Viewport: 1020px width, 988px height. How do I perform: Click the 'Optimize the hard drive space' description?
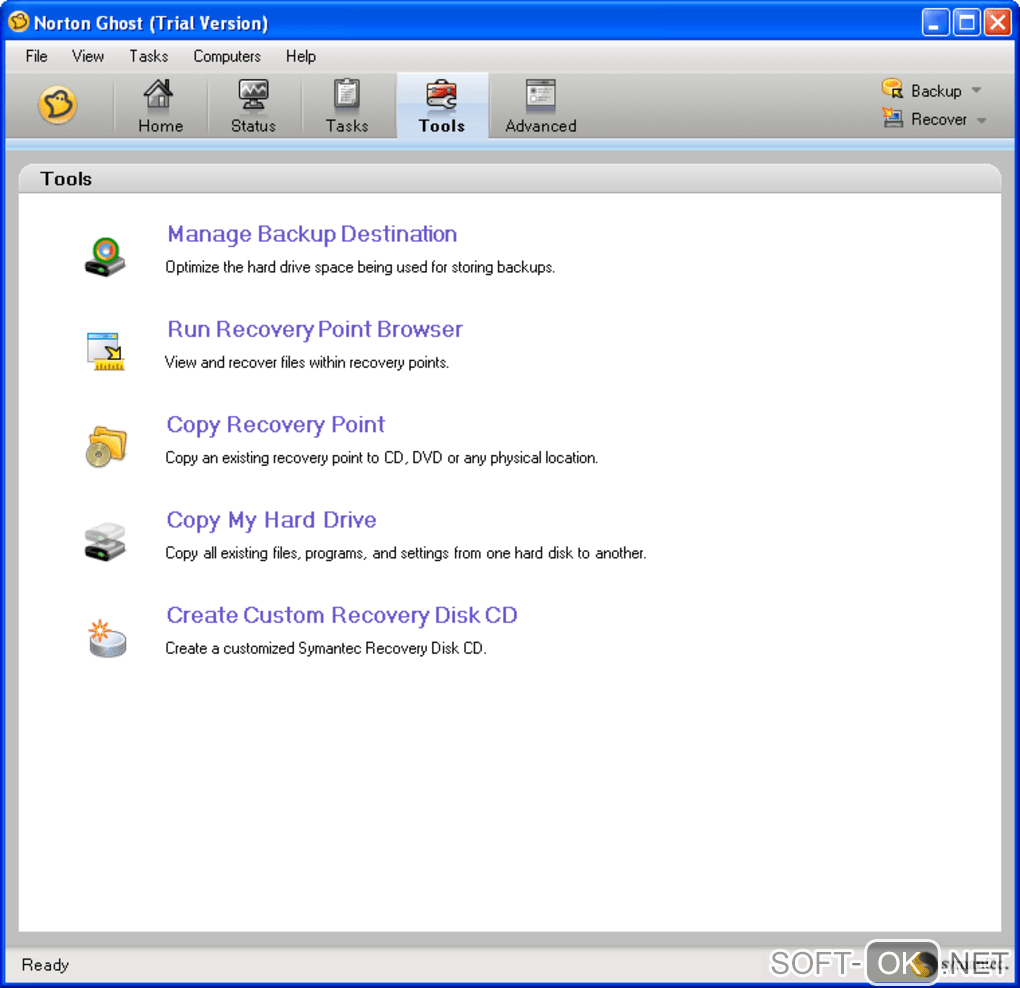pos(360,267)
